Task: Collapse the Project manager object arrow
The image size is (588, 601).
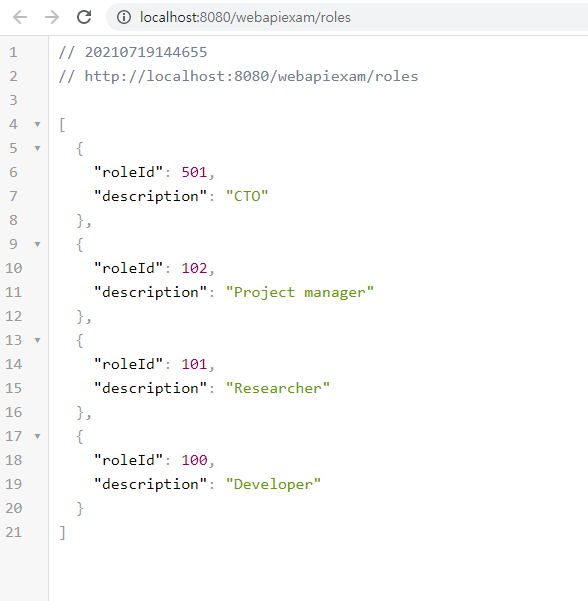Action: point(38,244)
